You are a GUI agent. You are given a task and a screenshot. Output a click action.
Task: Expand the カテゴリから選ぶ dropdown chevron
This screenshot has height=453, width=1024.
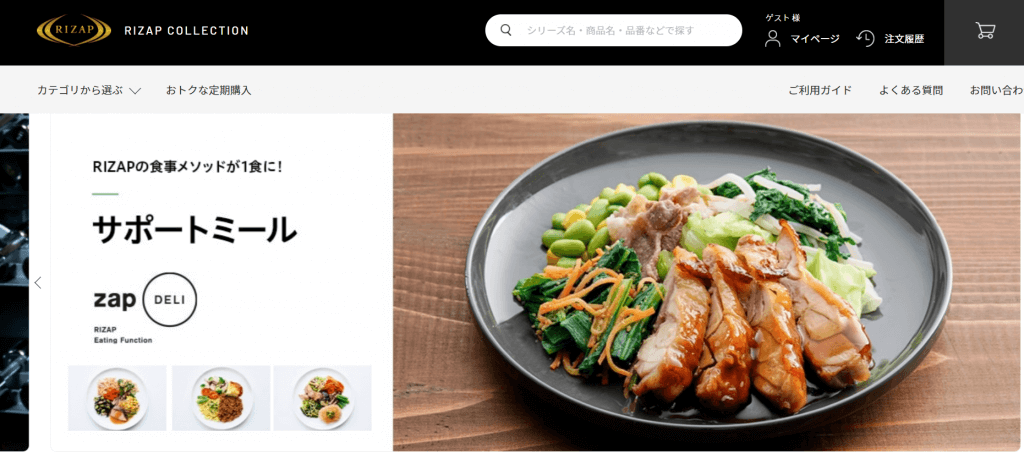click(135, 91)
